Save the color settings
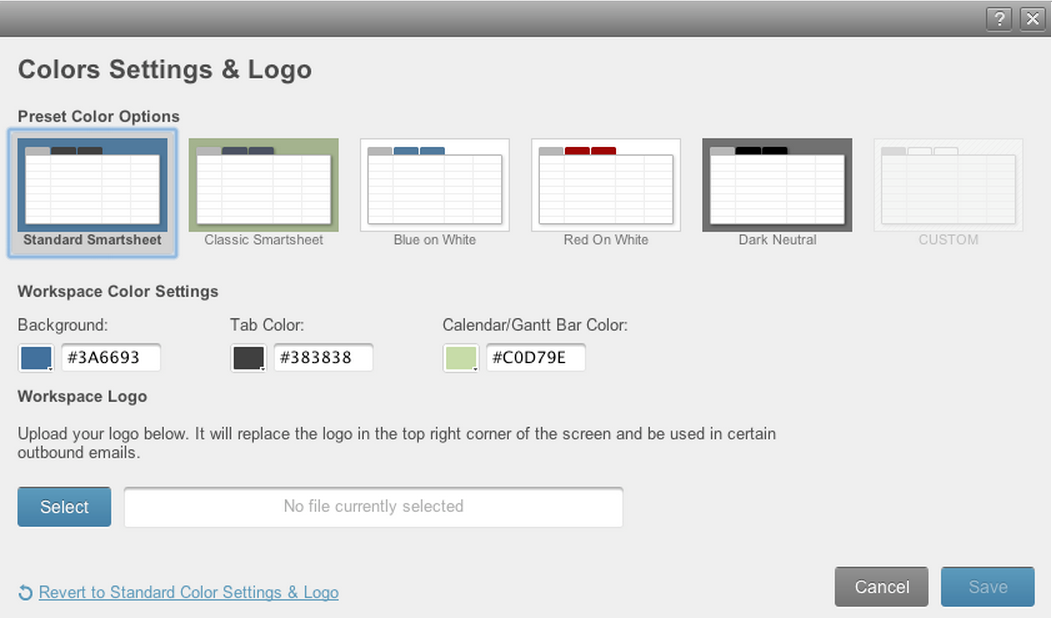The height and width of the screenshot is (618, 1052). [x=988, y=587]
